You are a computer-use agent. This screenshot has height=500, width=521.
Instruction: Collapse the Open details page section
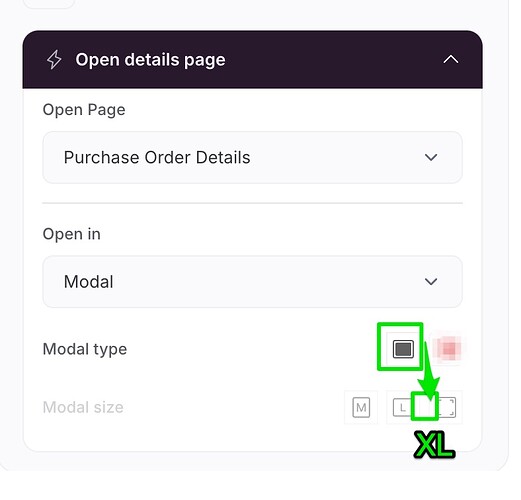(451, 60)
